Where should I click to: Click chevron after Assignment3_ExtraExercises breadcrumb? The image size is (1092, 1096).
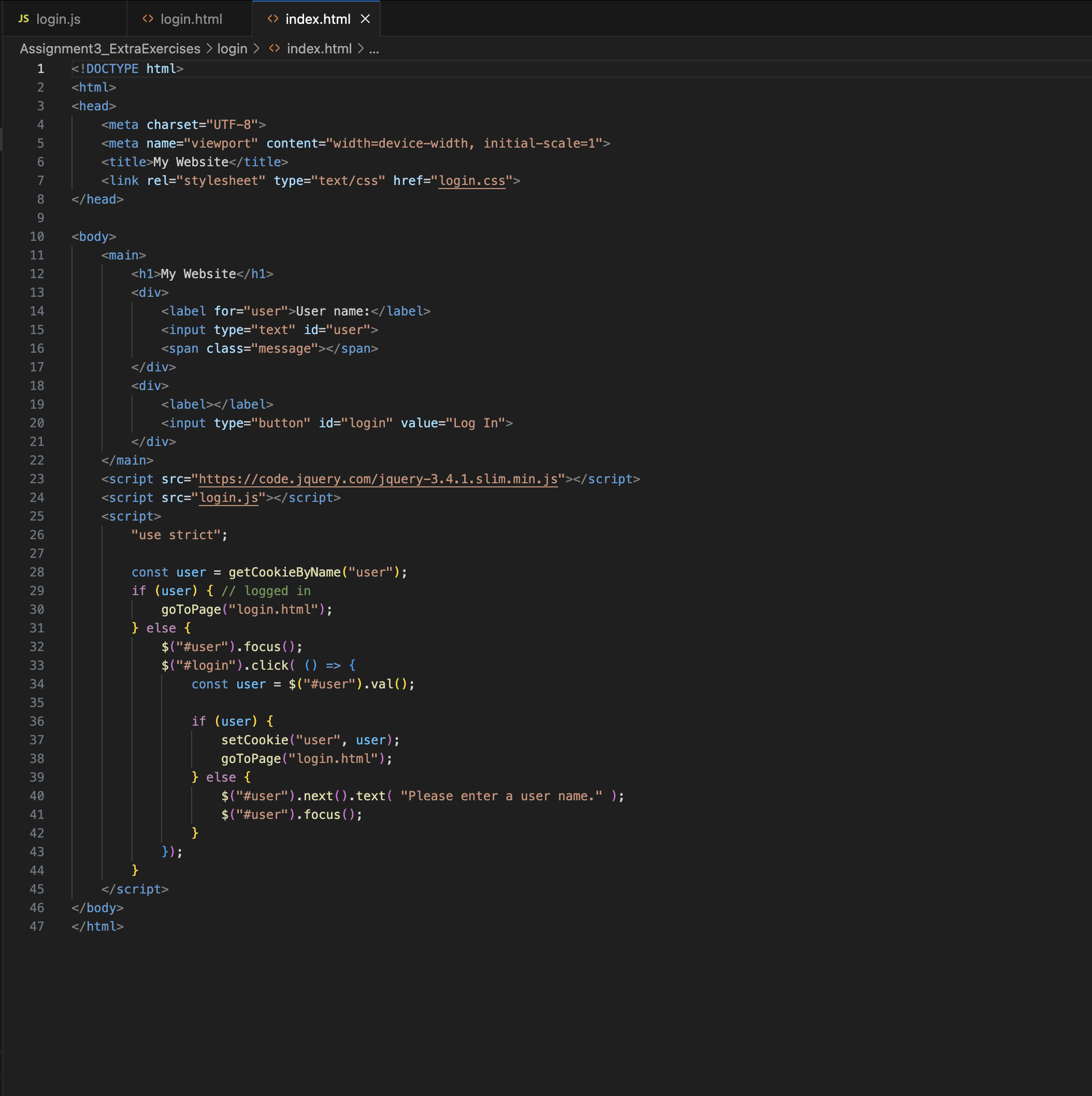click(209, 49)
